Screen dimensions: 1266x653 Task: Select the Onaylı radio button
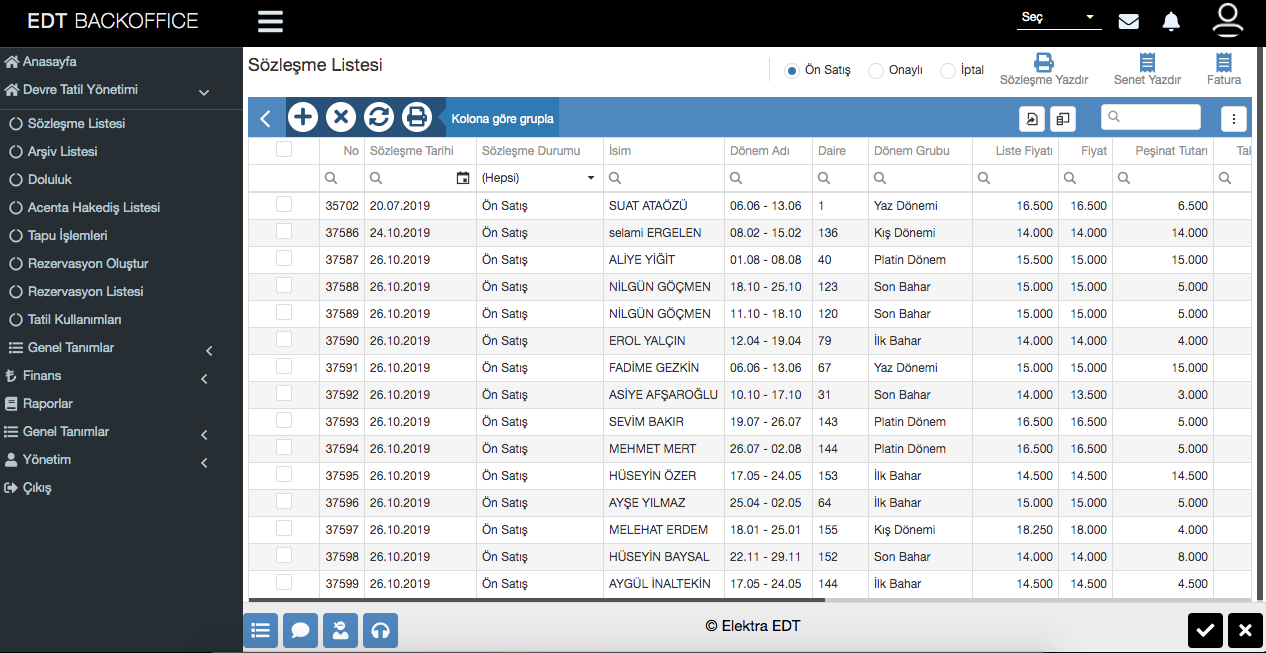[876, 70]
